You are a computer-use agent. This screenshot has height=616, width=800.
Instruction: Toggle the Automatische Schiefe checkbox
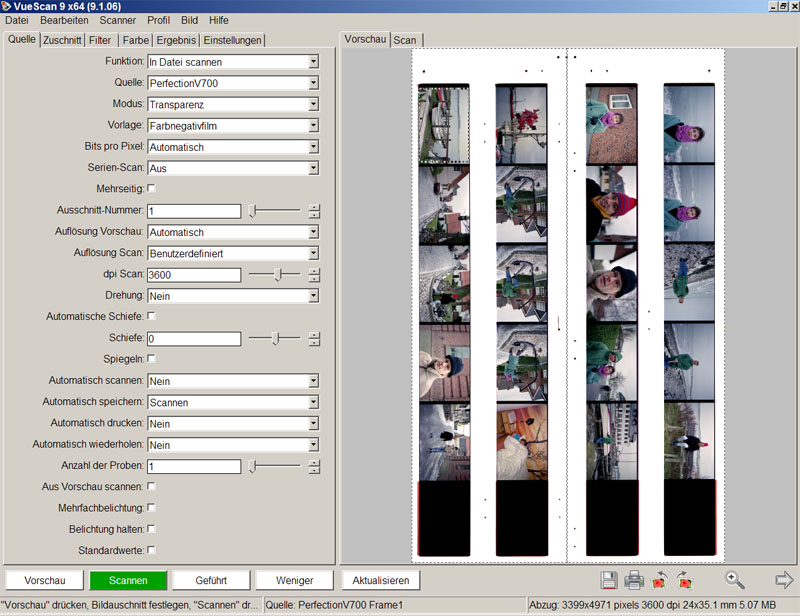(151, 316)
